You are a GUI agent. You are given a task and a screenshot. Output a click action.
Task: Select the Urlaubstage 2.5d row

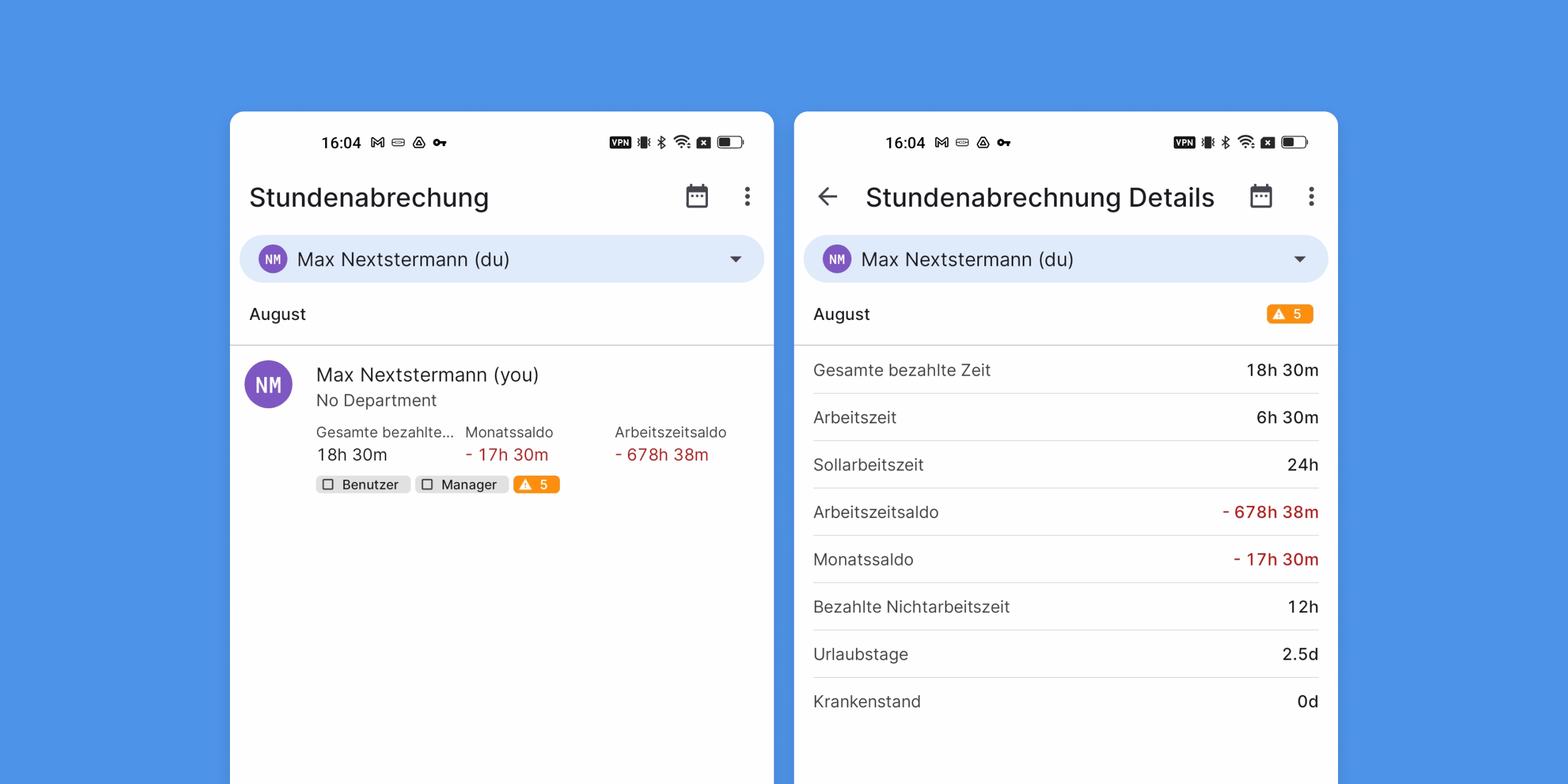pyautogui.click(x=1066, y=655)
